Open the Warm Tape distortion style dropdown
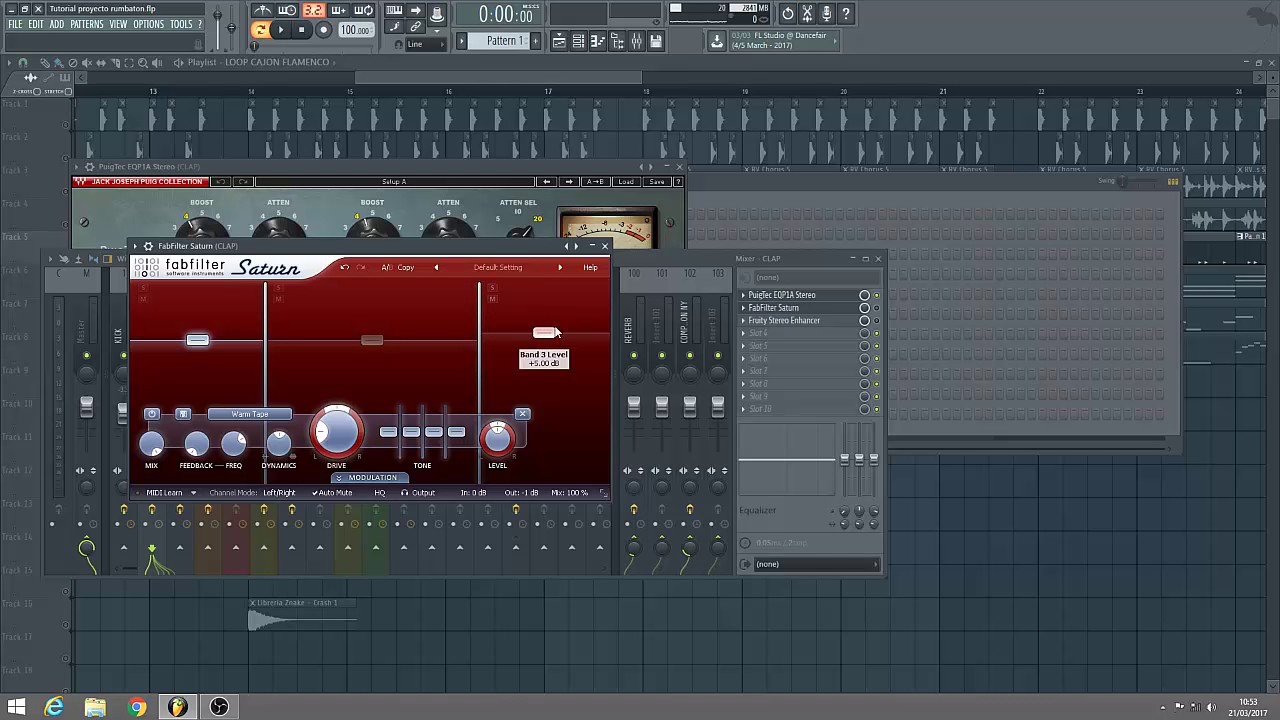 pyautogui.click(x=250, y=414)
